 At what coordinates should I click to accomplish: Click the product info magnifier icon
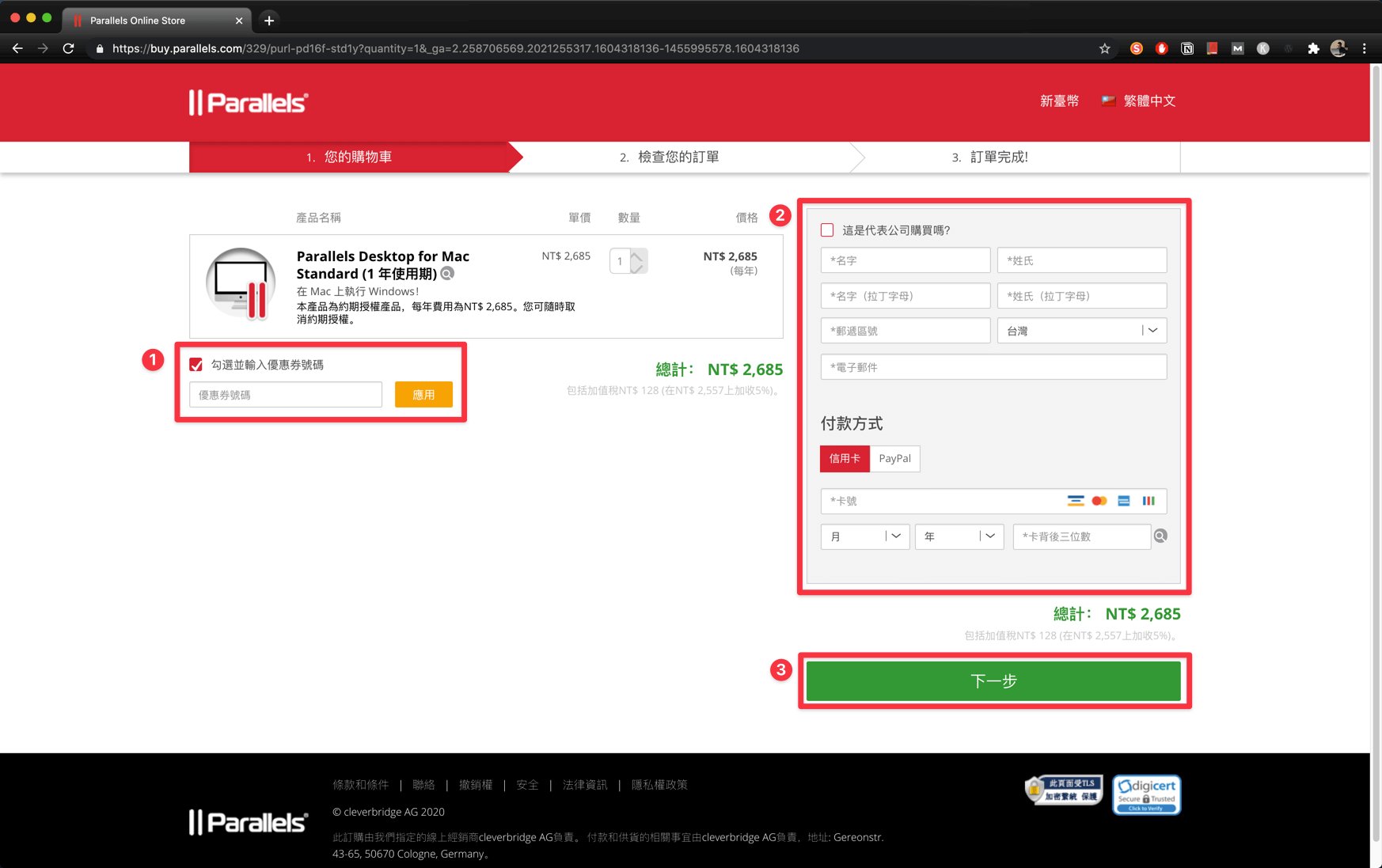pos(448,274)
